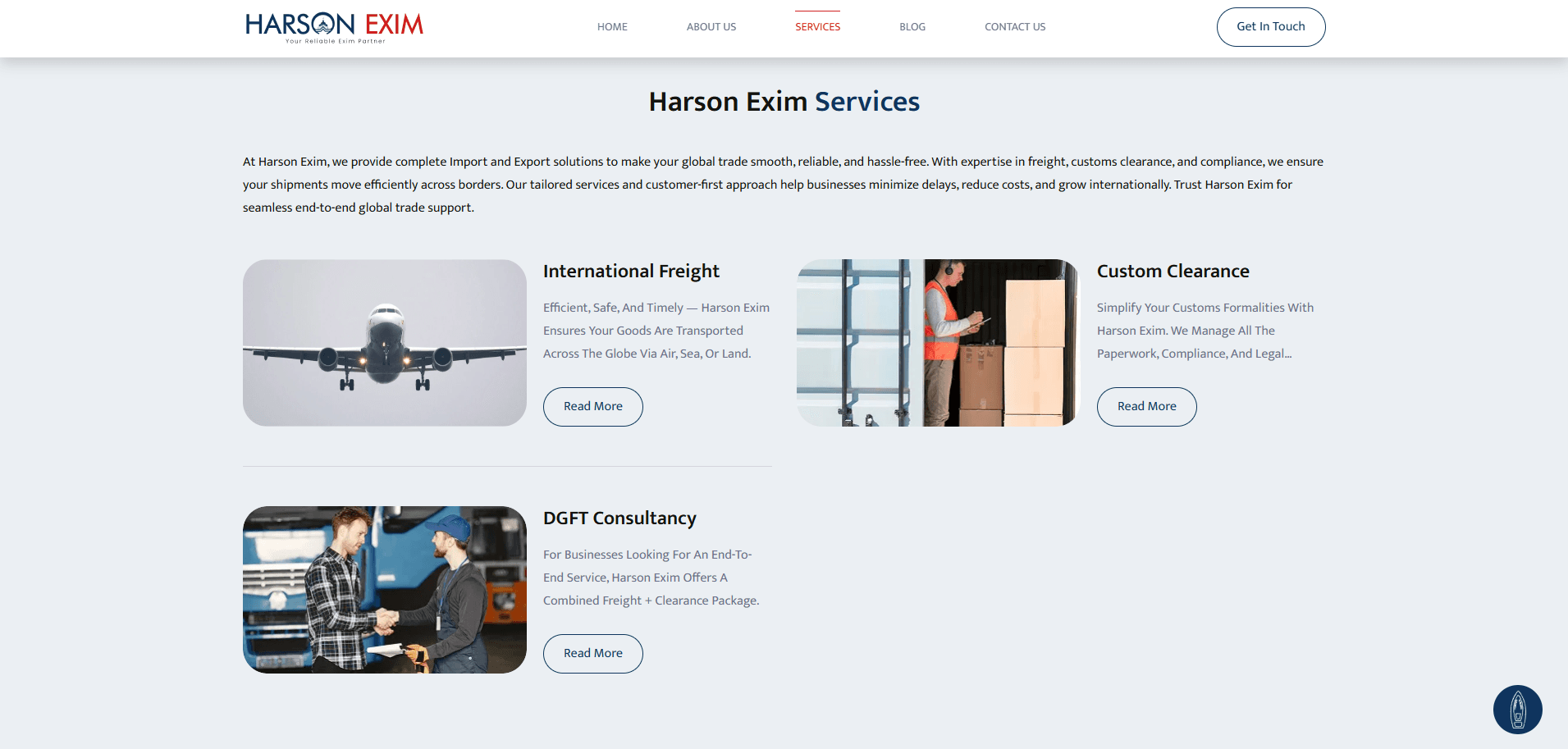Screen dimensions: 1568x749
Task: Click the 'Simplify Your Customs Formalities' description
Action: [x=1205, y=331]
